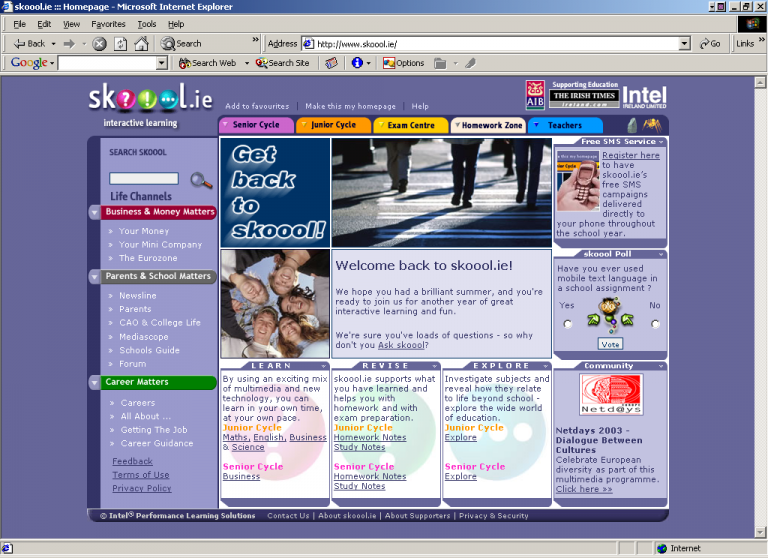Collapse the Business & Money Matters section

tap(95, 212)
